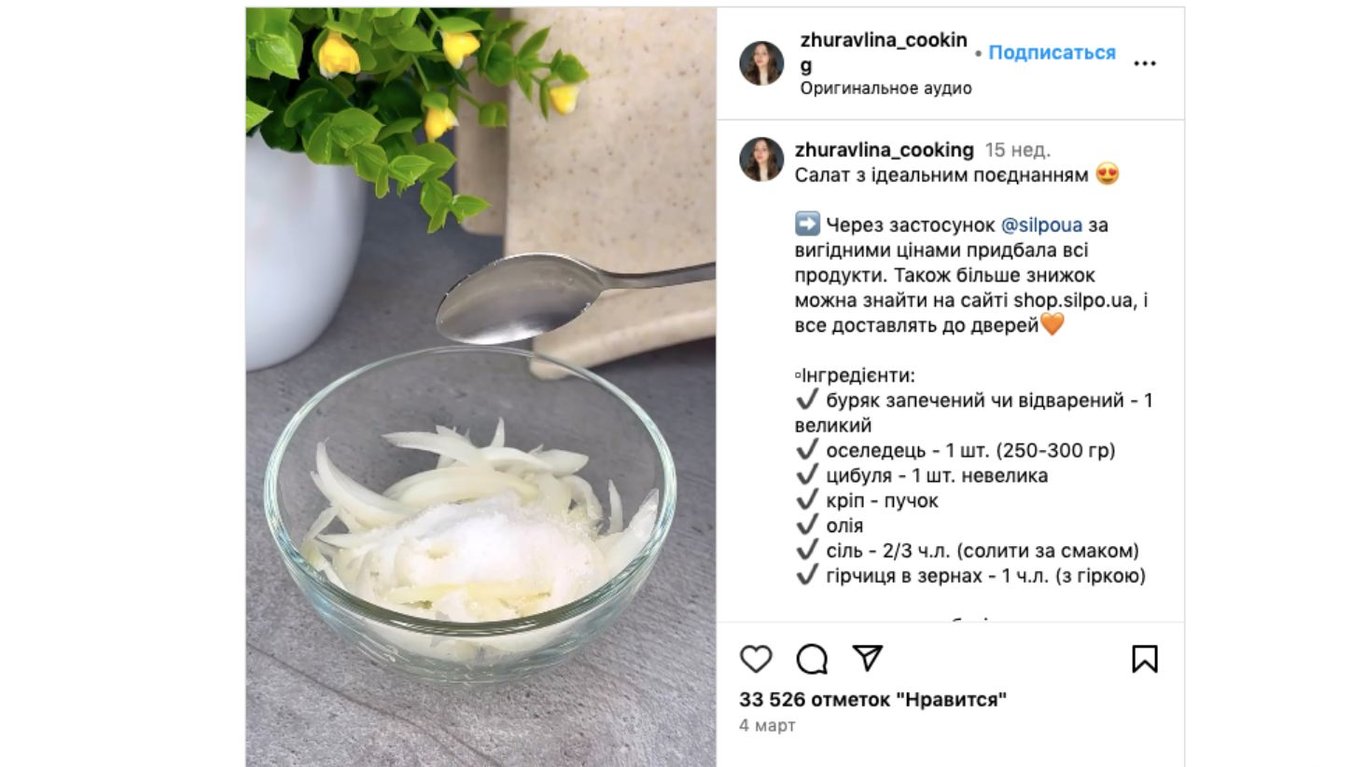Screen dimensions: 1366x767
Task: Click the video of onions in bowl
Action: (x=481, y=387)
